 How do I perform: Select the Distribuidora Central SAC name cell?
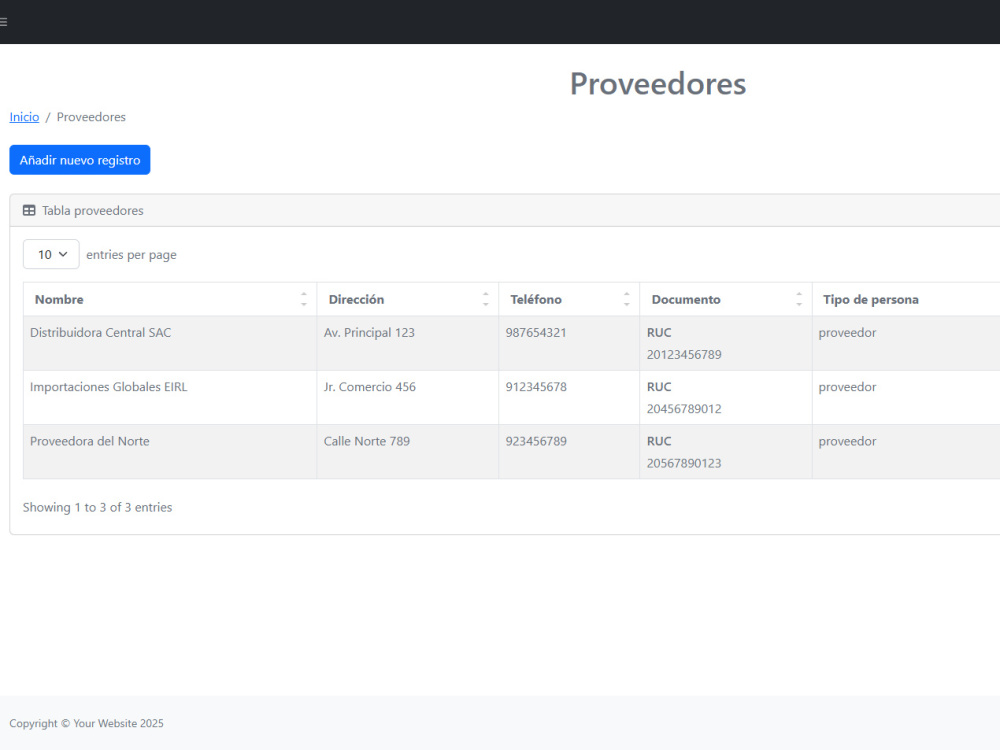[170, 343]
